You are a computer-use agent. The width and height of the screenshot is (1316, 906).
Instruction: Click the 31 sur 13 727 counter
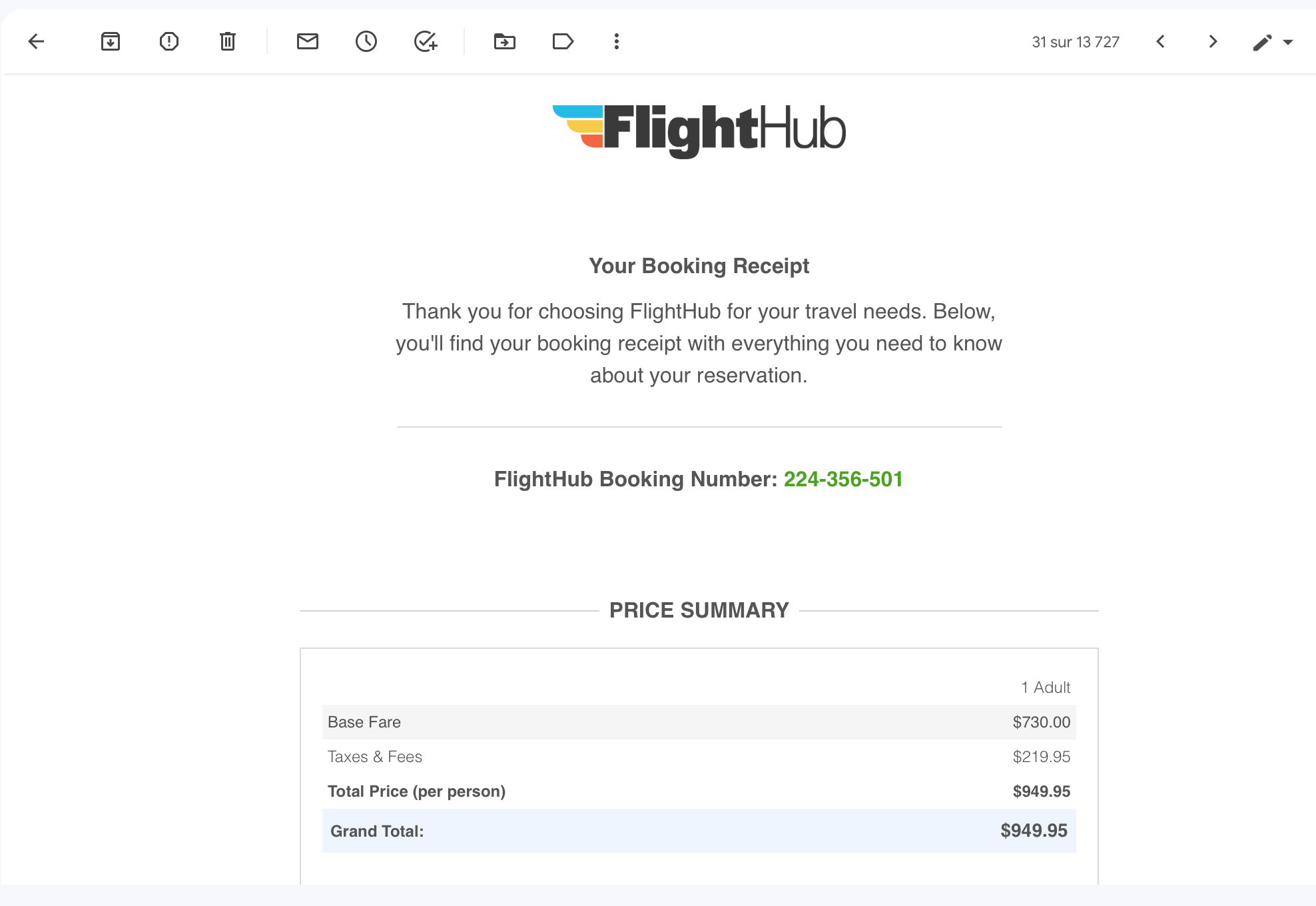(x=1076, y=43)
